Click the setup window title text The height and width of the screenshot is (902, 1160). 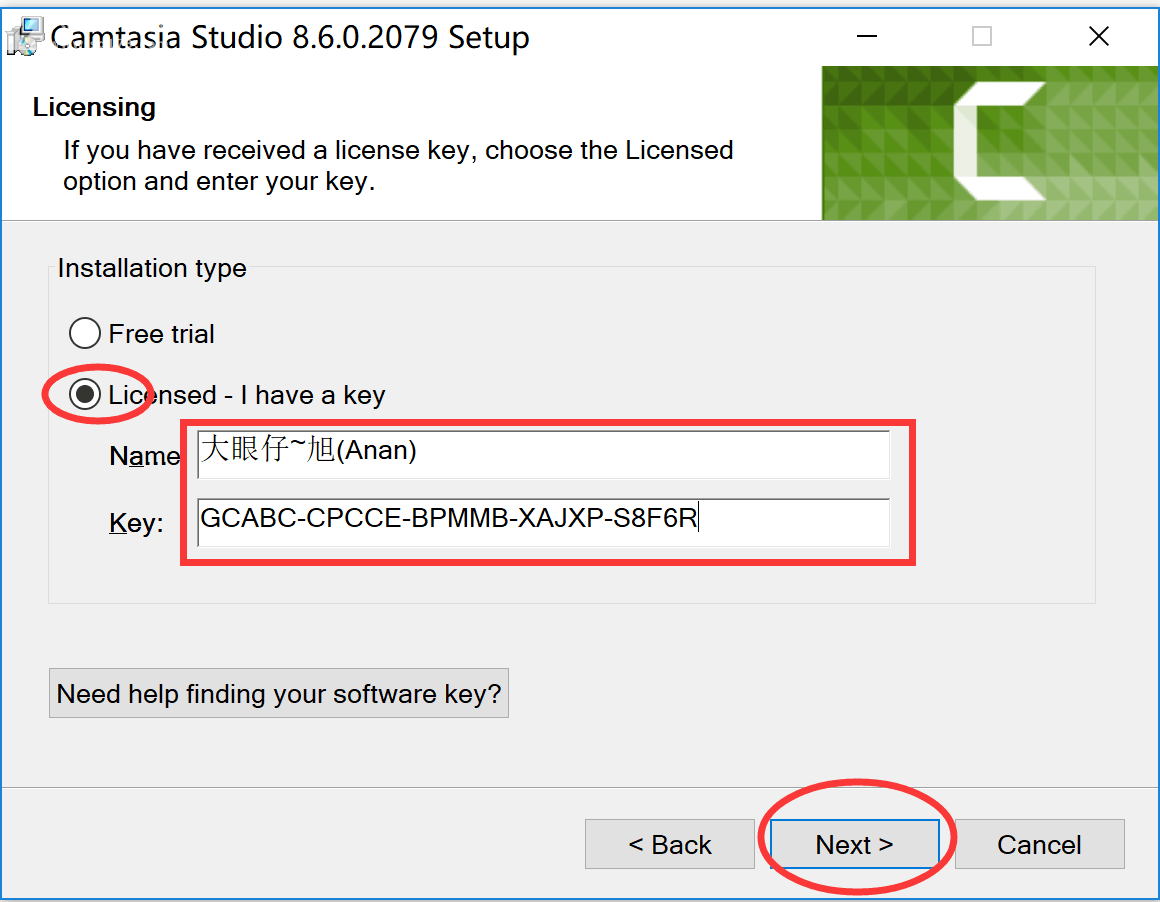click(x=290, y=38)
